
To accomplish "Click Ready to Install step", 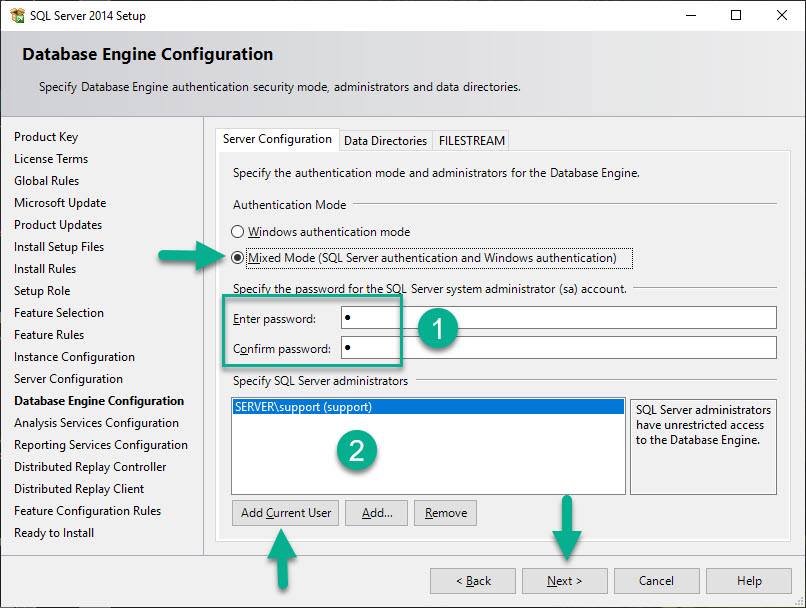I will [x=54, y=533].
